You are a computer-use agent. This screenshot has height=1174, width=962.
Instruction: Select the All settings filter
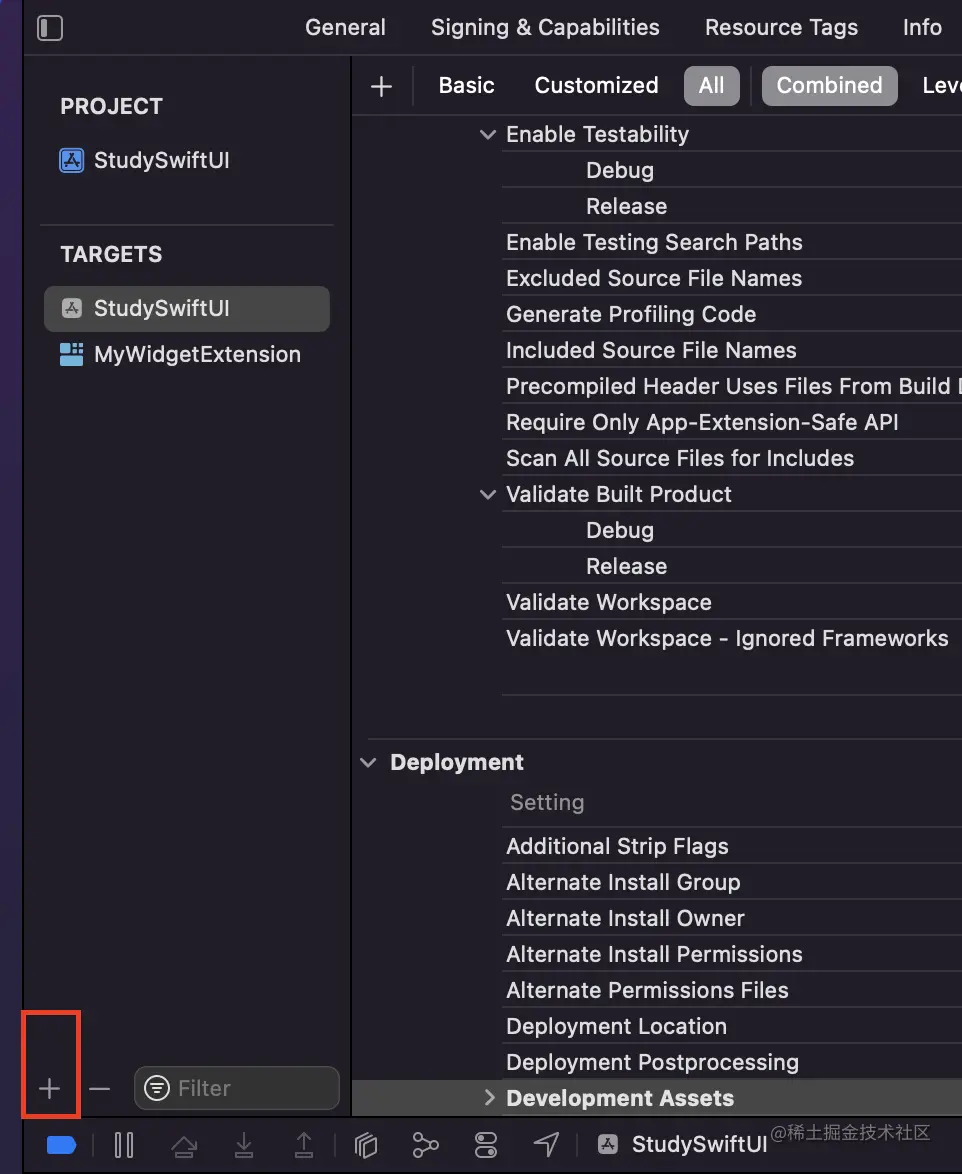click(x=711, y=86)
